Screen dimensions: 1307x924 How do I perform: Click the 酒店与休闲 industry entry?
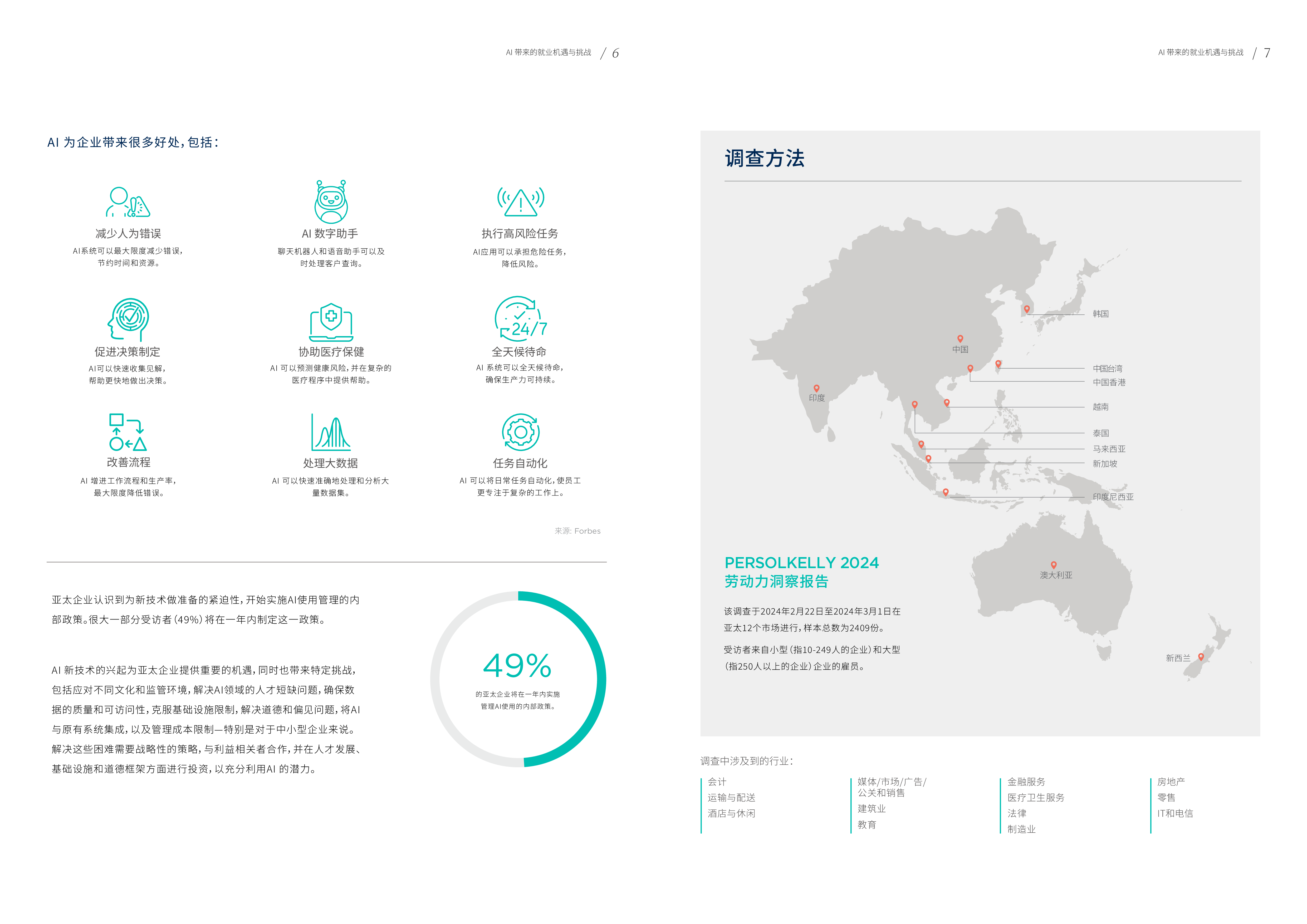(x=732, y=814)
